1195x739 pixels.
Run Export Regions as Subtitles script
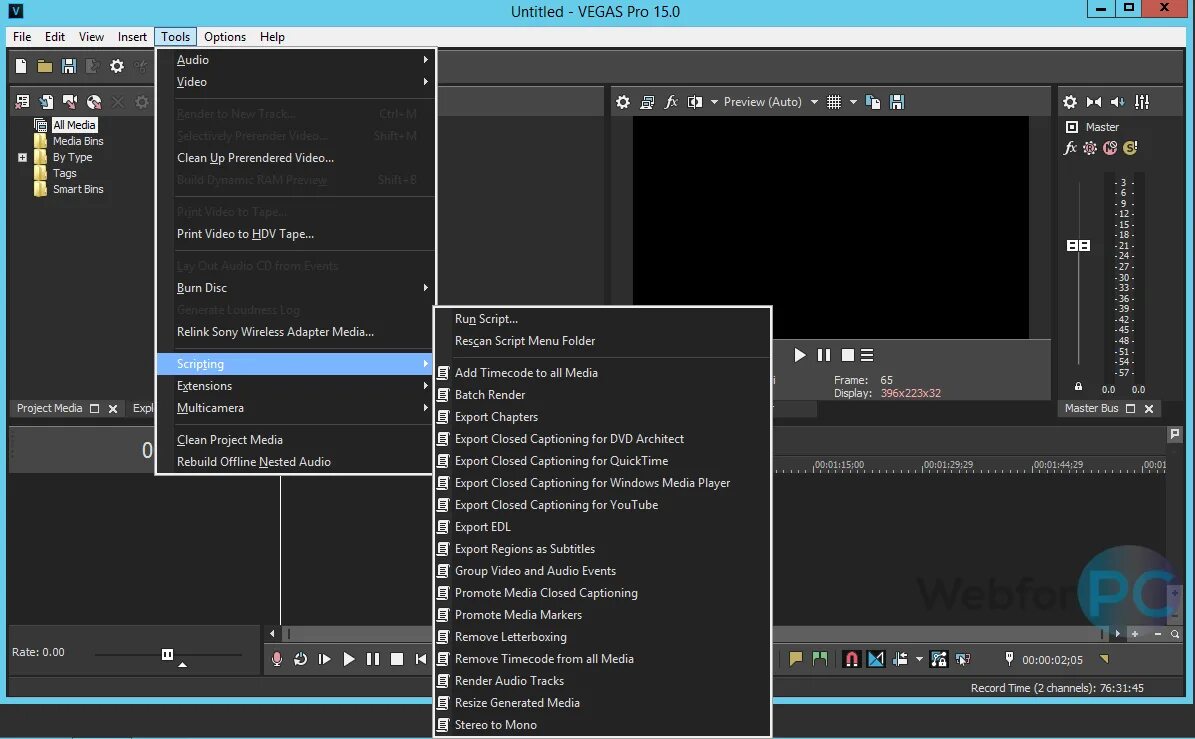pos(603,549)
